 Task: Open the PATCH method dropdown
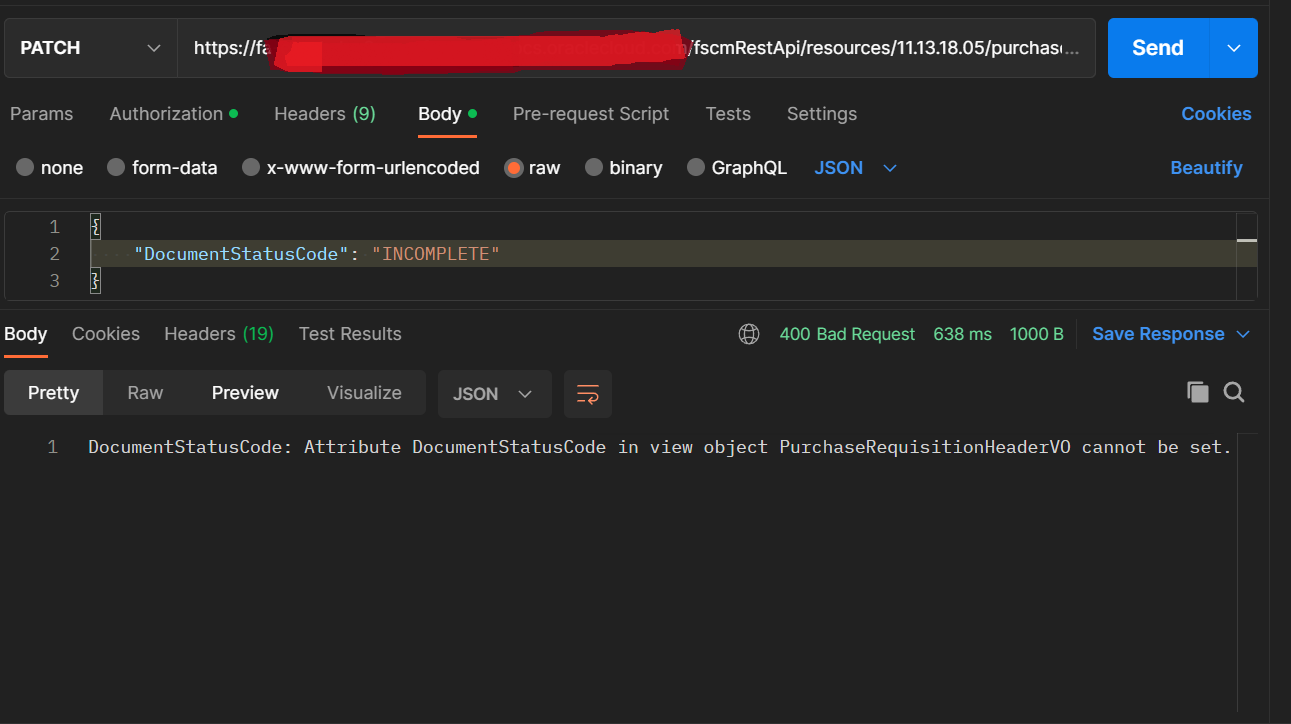click(x=91, y=48)
